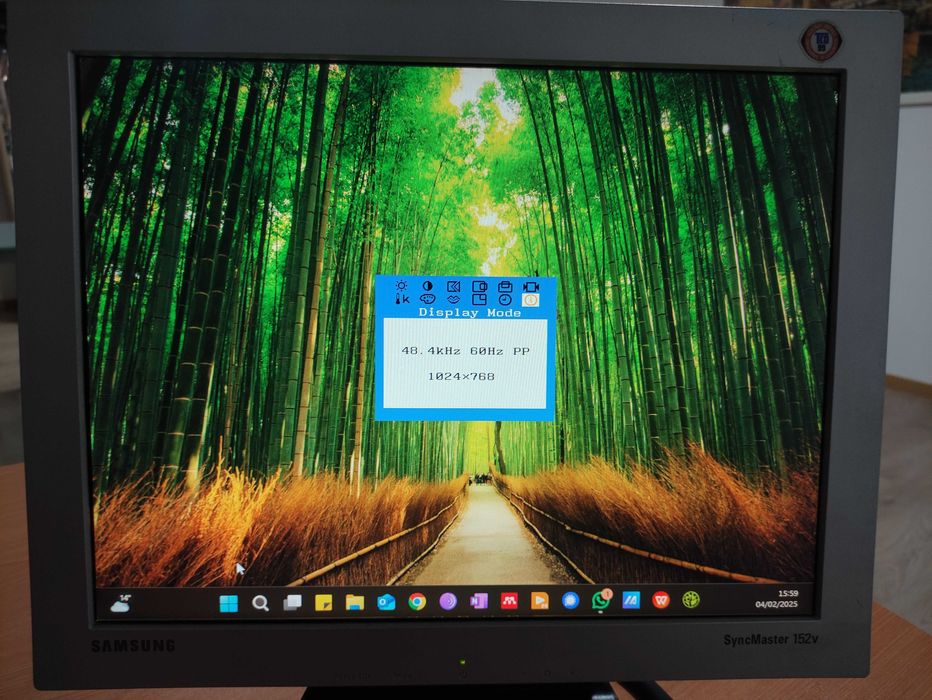
Task: Select the color temperature thermometer K icon
Action: point(402,299)
